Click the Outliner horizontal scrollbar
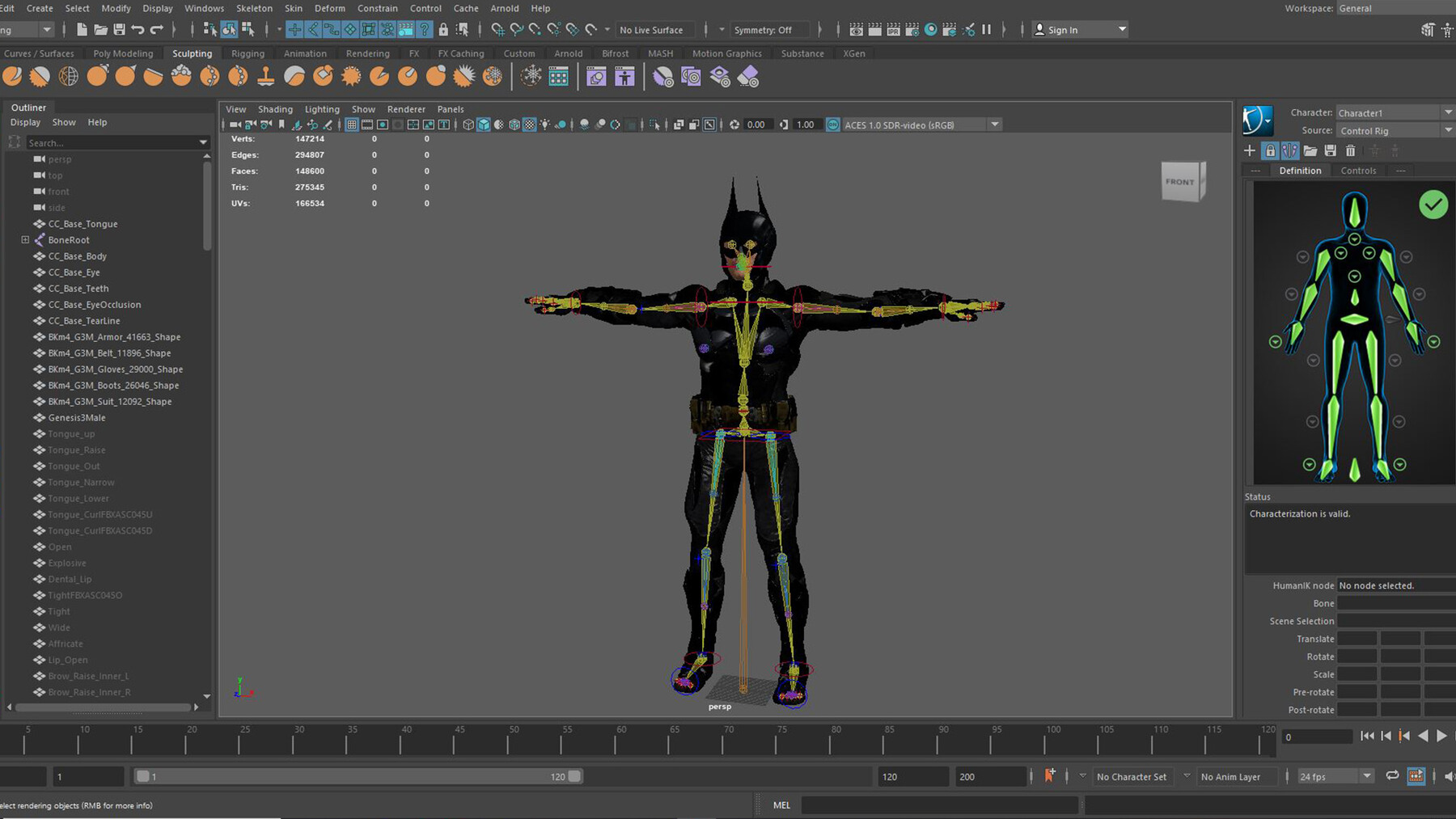The image size is (1456, 819). [104, 707]
